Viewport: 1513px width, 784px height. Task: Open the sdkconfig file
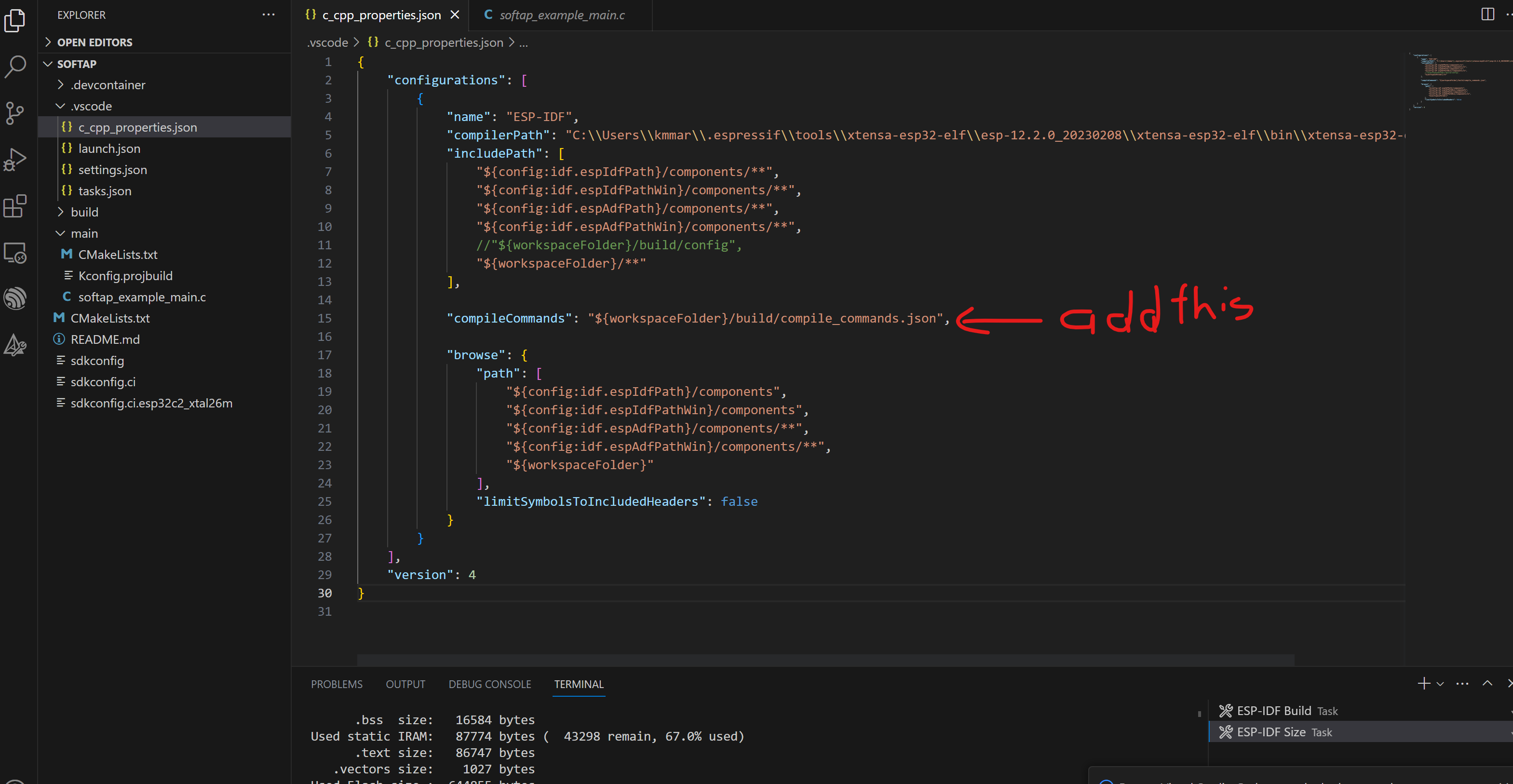point(164,361)
